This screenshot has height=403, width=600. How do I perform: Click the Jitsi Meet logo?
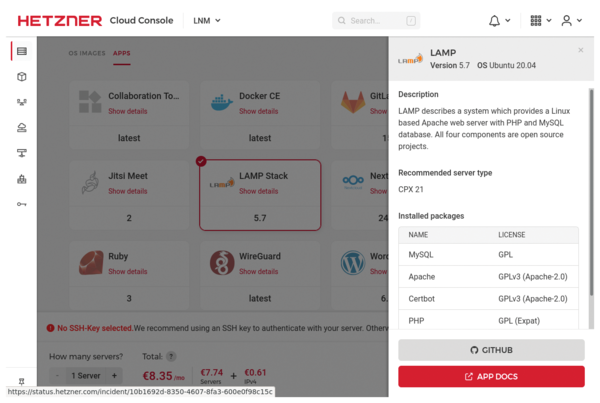[90, 182]
